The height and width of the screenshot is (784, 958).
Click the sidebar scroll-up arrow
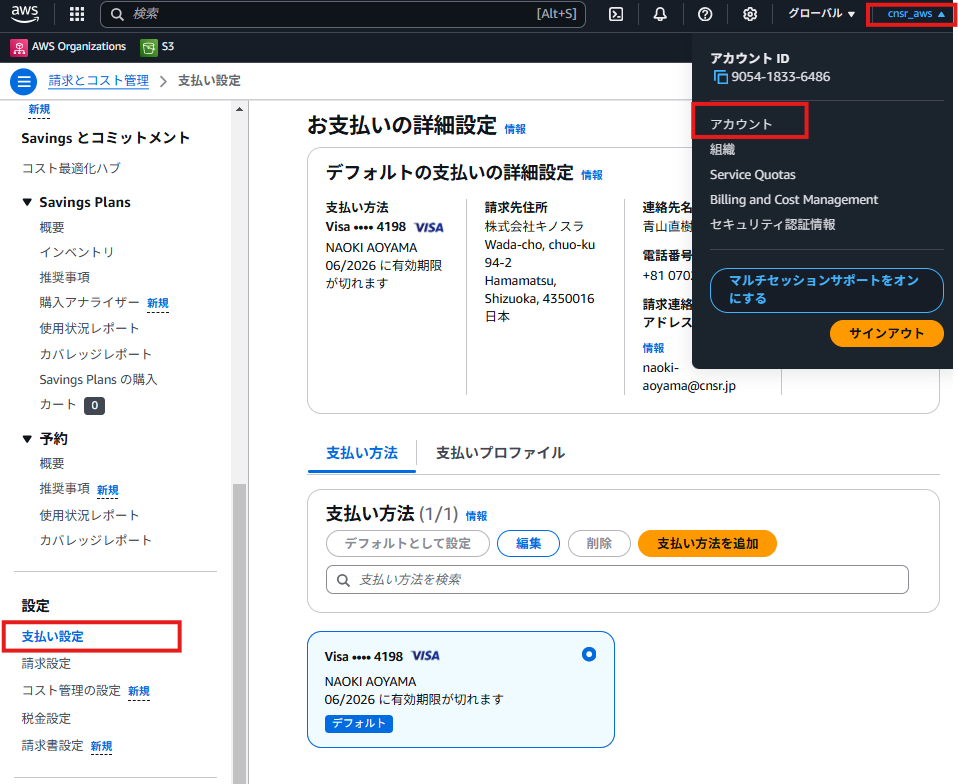click(x=240, y=109)
